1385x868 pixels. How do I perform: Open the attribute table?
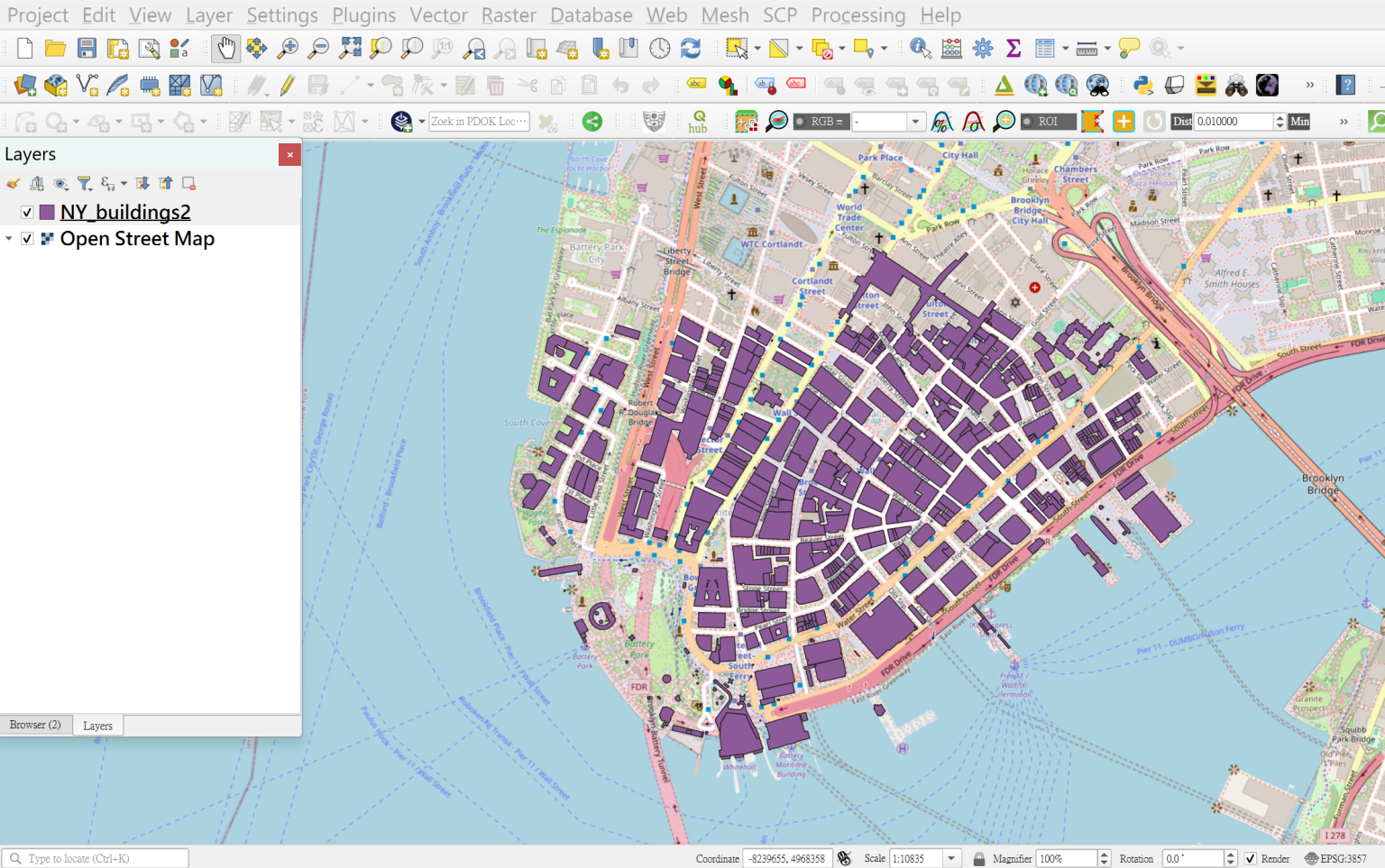tap(1043, 48)
